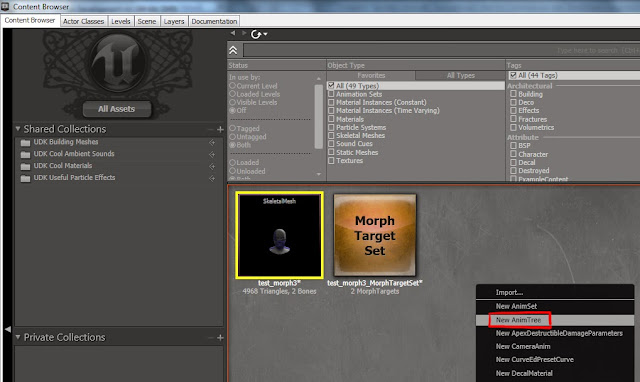This screenshot has width=640, height=382.
Task: Collapse filter panel with double chevron
Action: click(233, 50)
